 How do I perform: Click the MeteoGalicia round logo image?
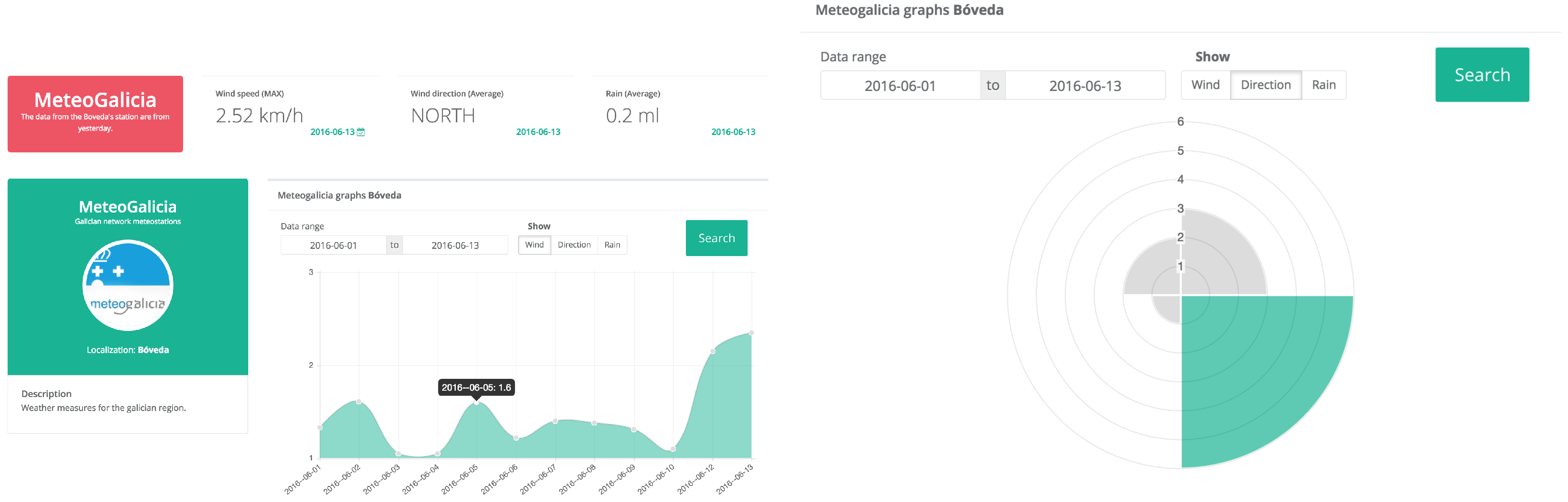(128, 285)
